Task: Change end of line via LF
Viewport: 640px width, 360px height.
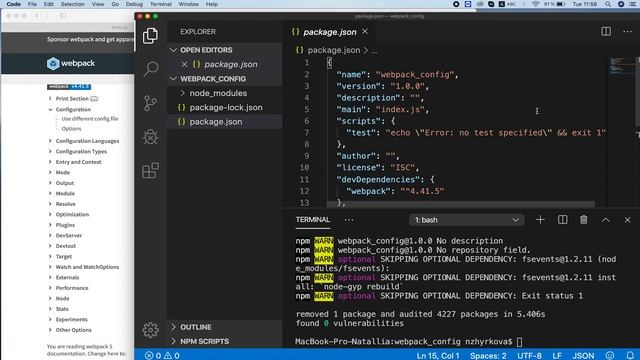Action: coord(557,356)
